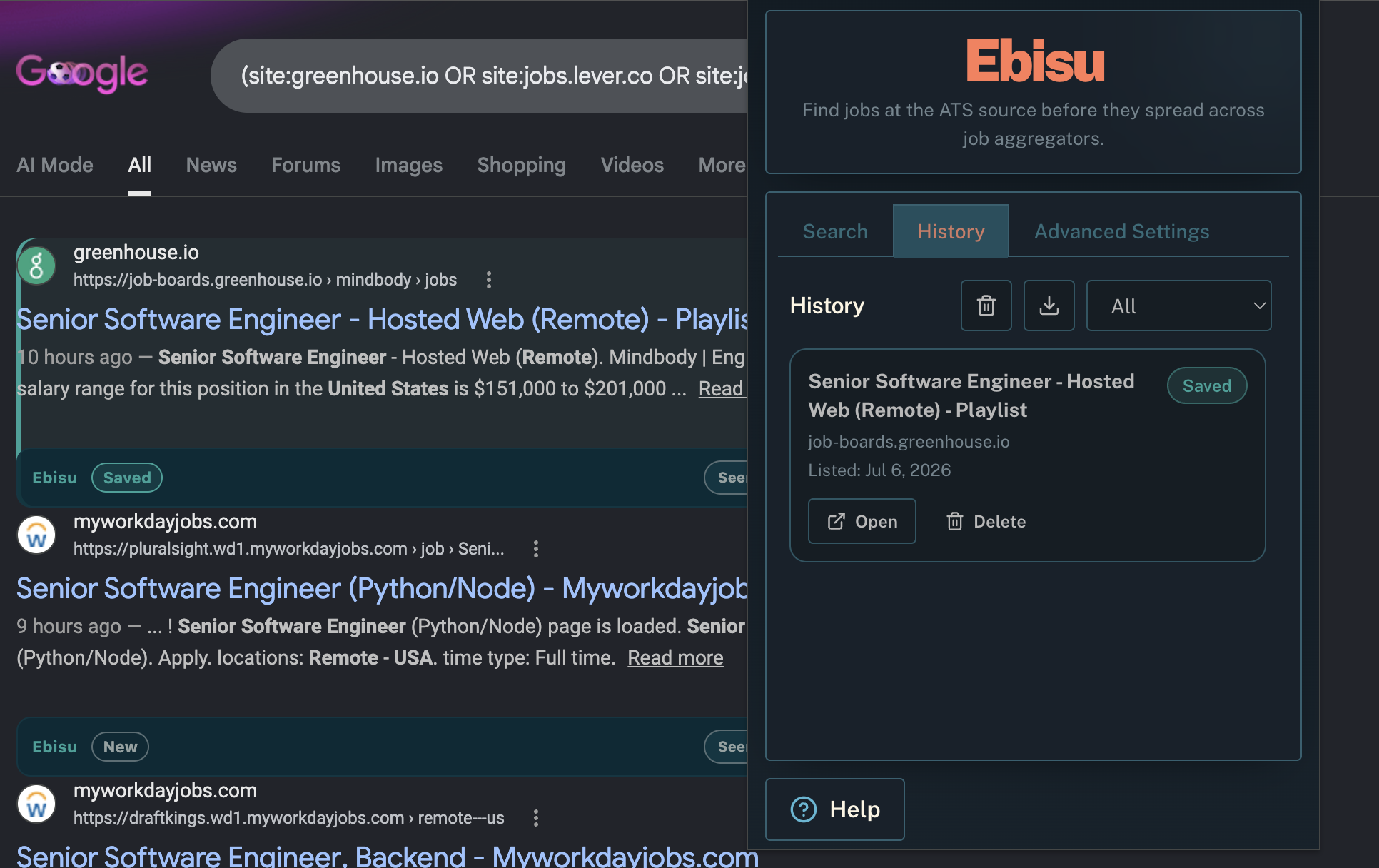Select the All results tab
The image size is (1379, 868).
pyautogui.click(x=139, y=165)
